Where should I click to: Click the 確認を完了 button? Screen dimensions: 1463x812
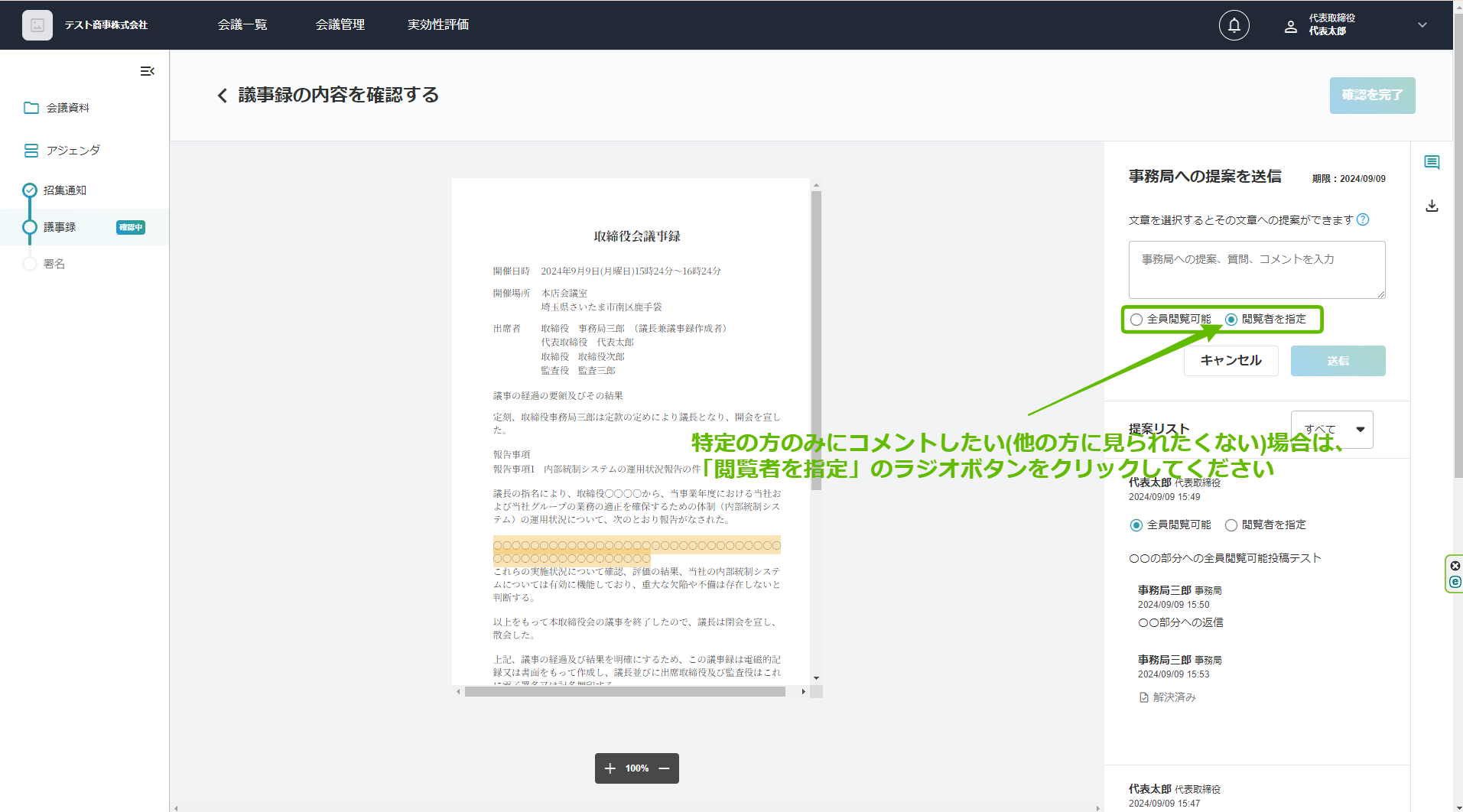coord(1372,96)
